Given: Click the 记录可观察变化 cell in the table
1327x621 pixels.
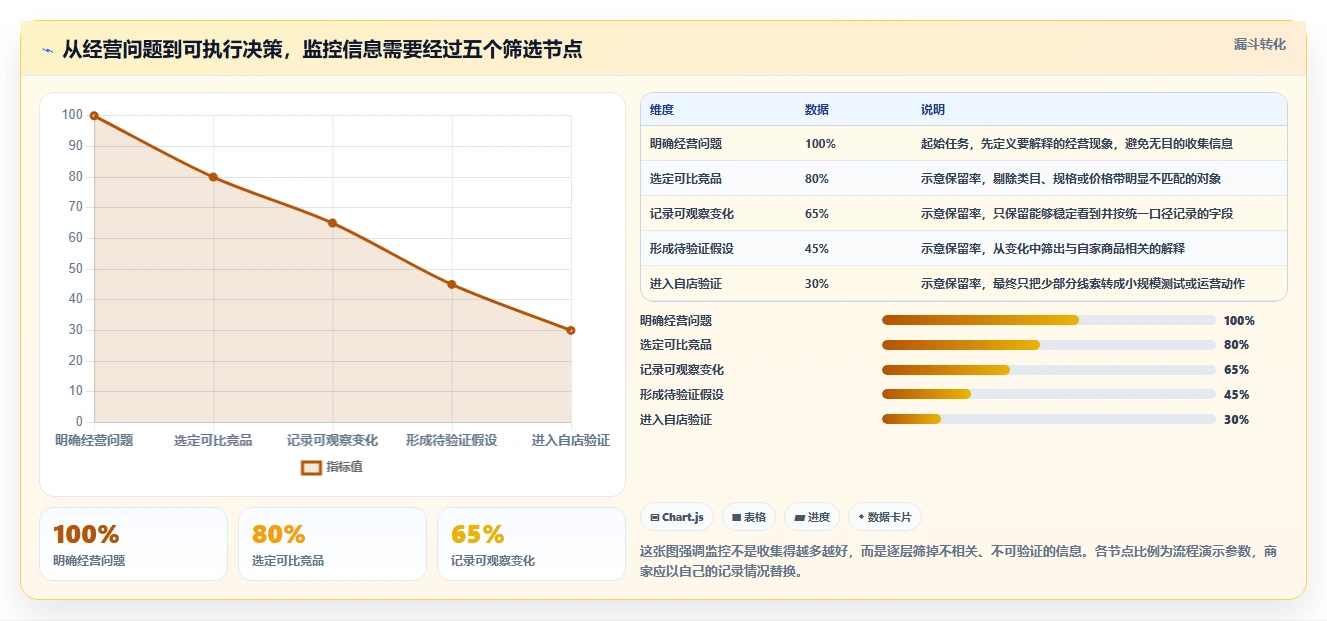Looking at the screenshot, I should point(692,214).
